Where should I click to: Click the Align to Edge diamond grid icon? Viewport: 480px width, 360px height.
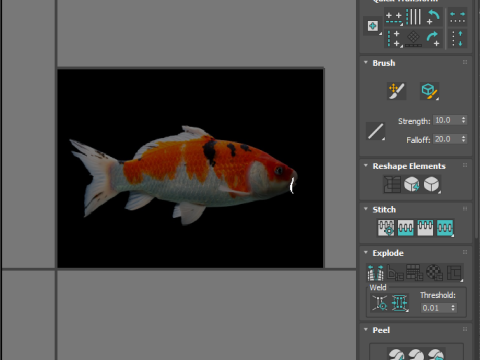pyautogui.click(x=413, y=38)
